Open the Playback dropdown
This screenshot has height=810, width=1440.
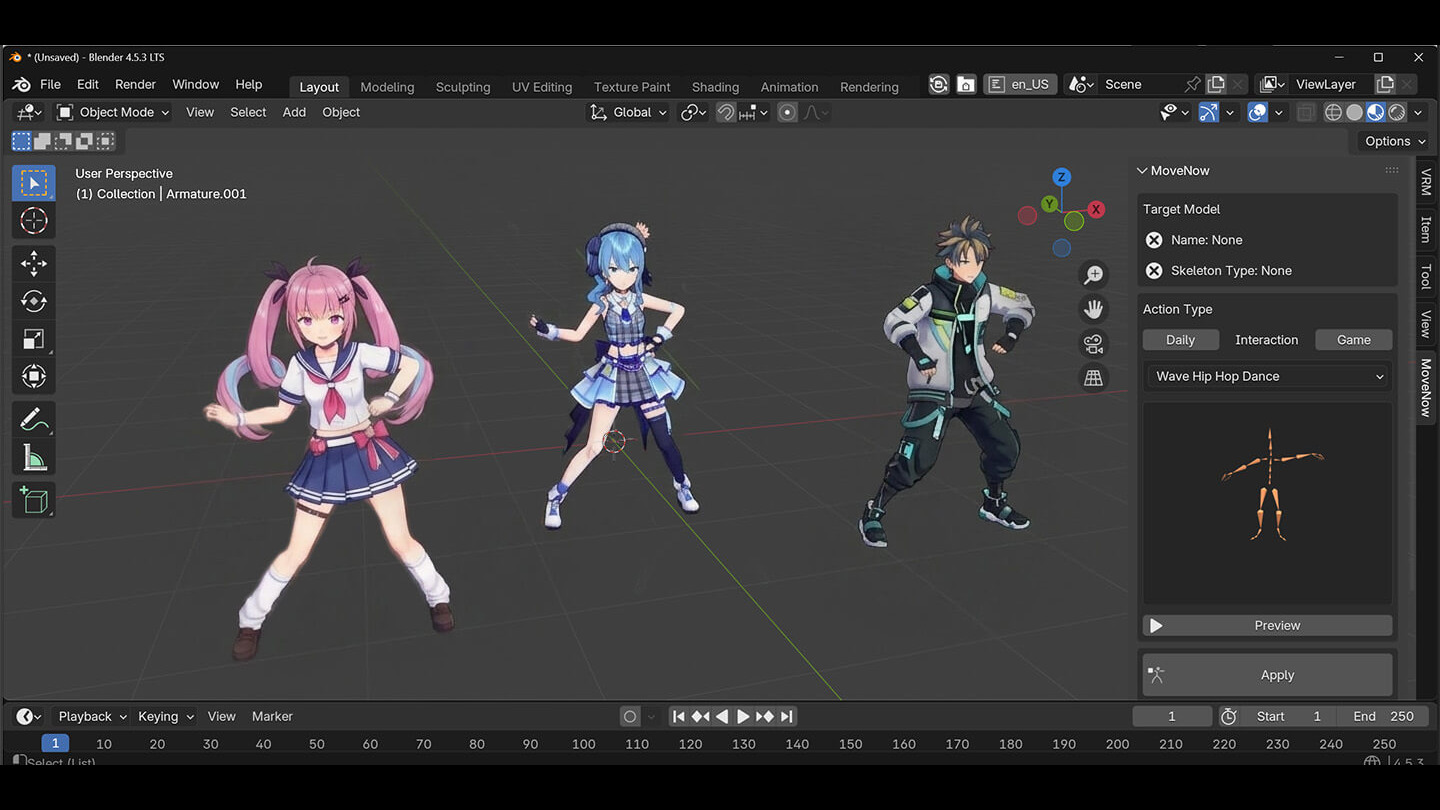coord(92,716)
